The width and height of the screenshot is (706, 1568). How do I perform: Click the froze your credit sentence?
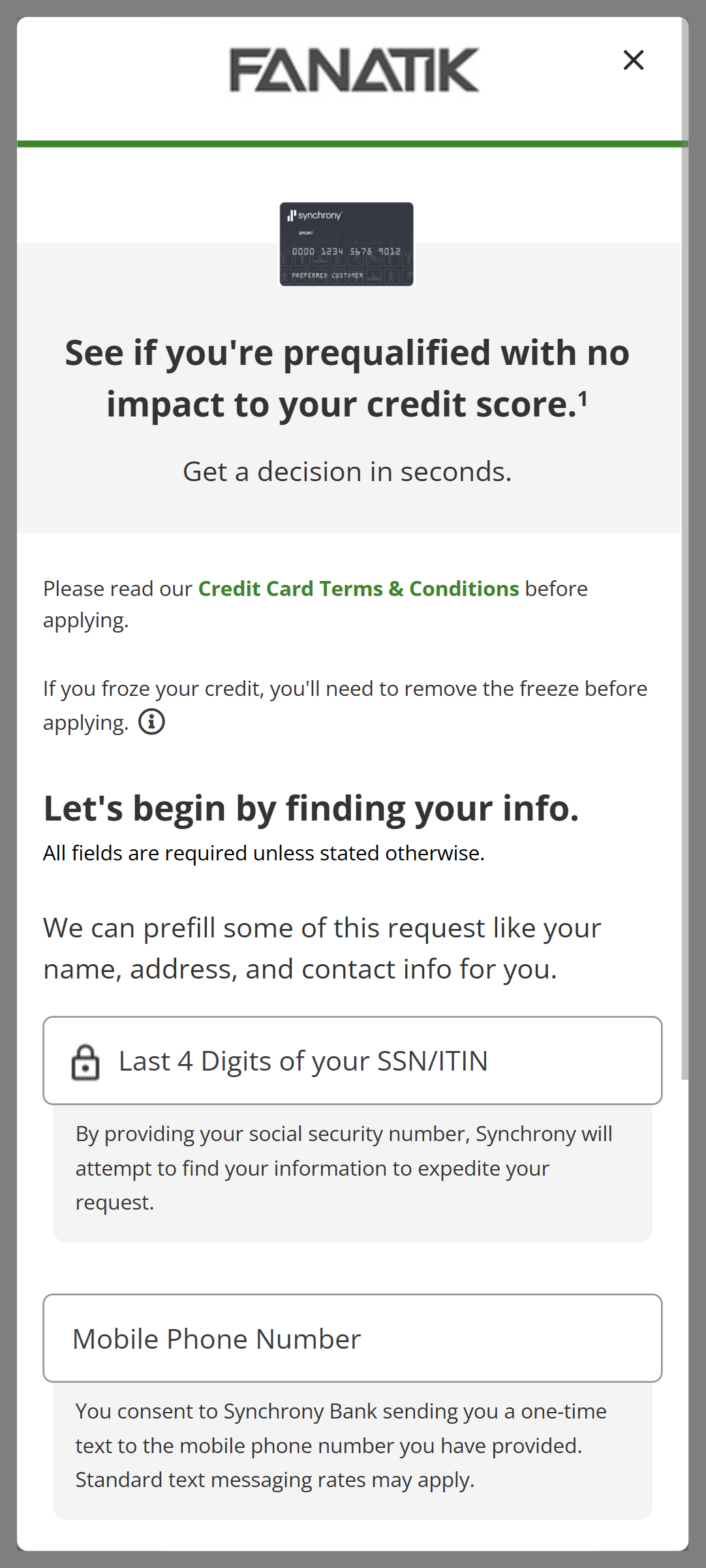pyautogui.click(x=345, y=689)
